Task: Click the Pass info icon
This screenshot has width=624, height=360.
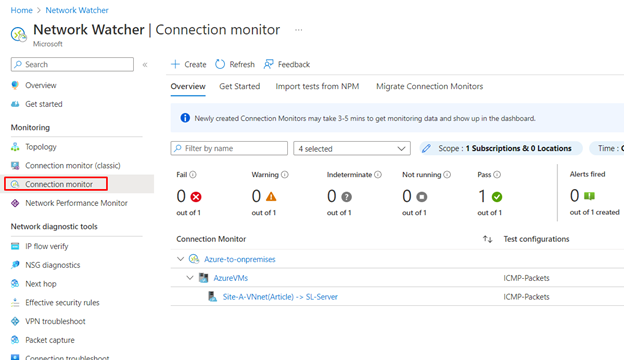Action: pyautogui.click(x=497, y=174)
